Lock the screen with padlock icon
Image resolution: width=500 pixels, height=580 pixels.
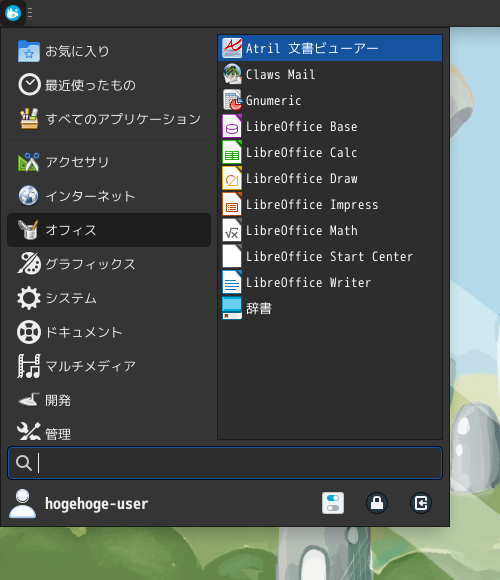(377, 503)
